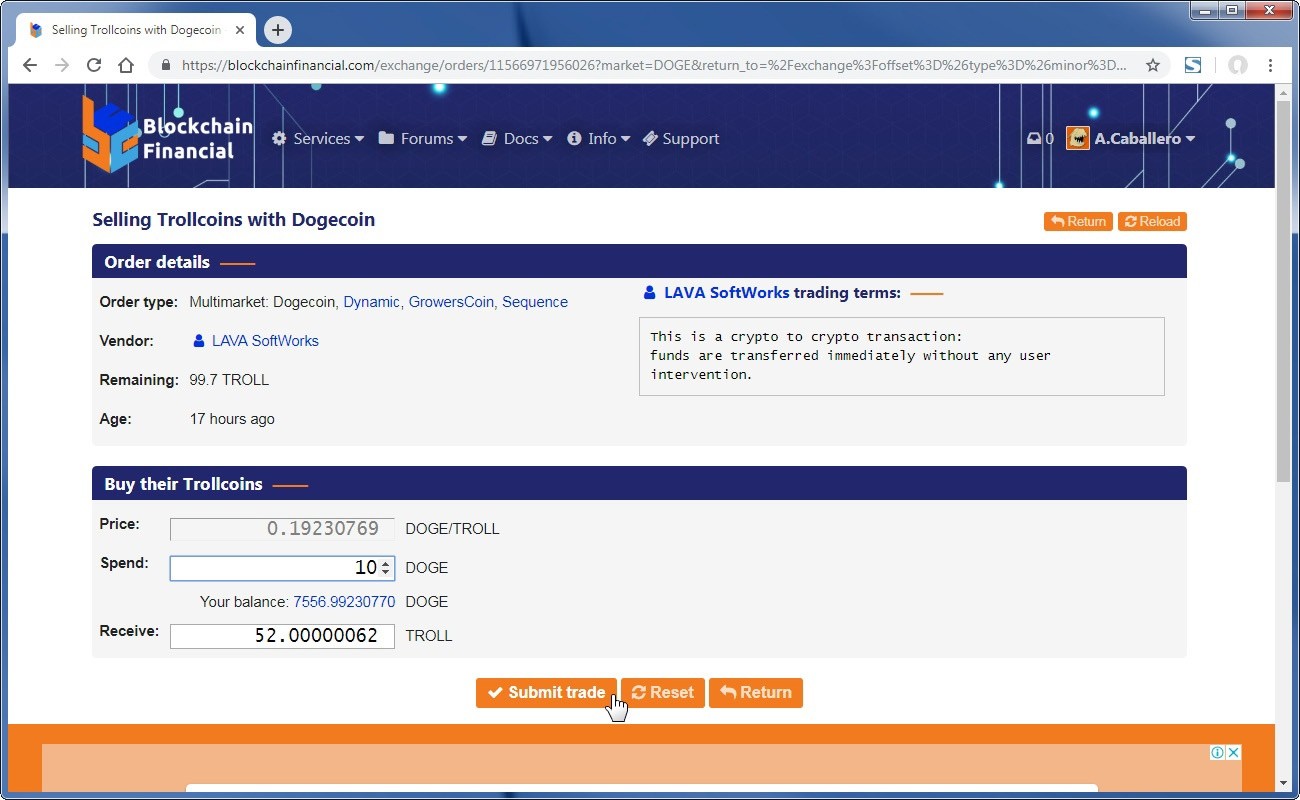Viewport: 1300px width, 800px height.
Task: Reset the trade form
Action: point(662,692)
